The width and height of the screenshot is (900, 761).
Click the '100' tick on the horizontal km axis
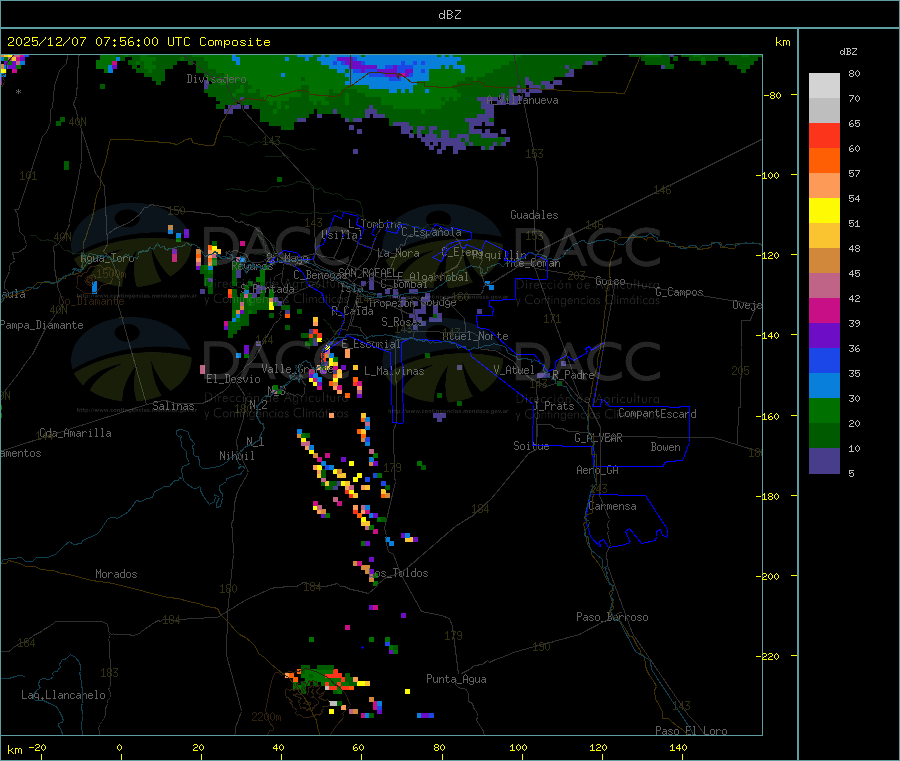point(518,748)
